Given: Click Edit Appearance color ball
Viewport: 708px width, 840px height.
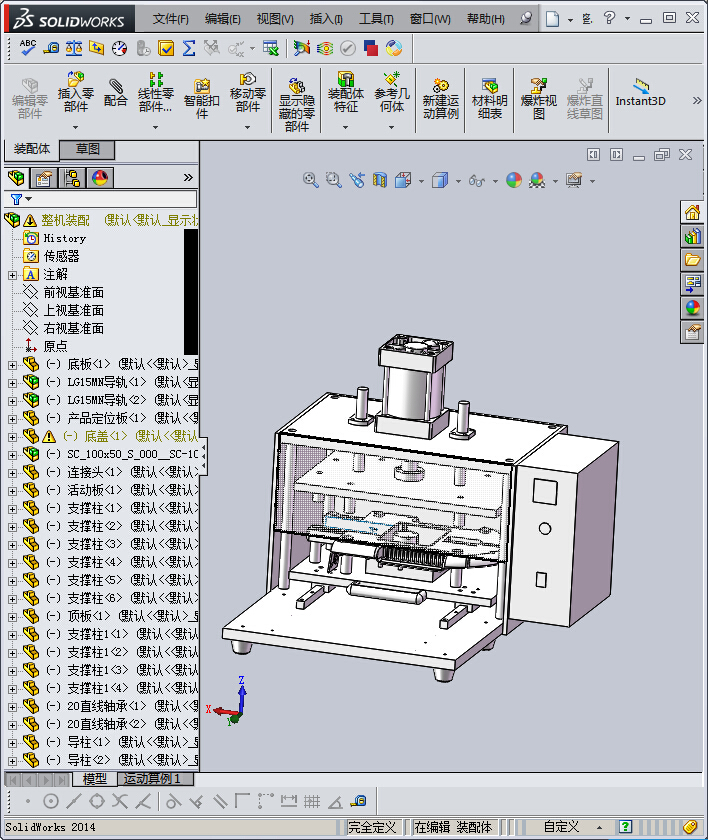Looking at the screenshot, I should [x=514, y=180].
